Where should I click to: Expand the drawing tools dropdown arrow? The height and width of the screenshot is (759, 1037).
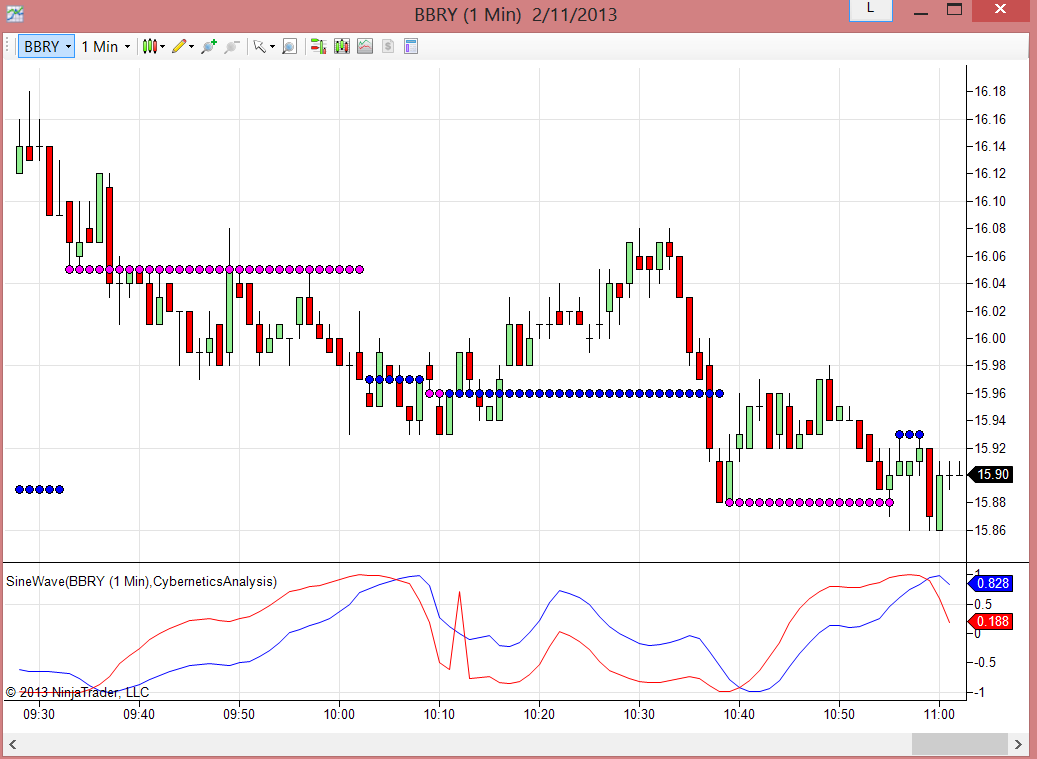coord(192,46)
